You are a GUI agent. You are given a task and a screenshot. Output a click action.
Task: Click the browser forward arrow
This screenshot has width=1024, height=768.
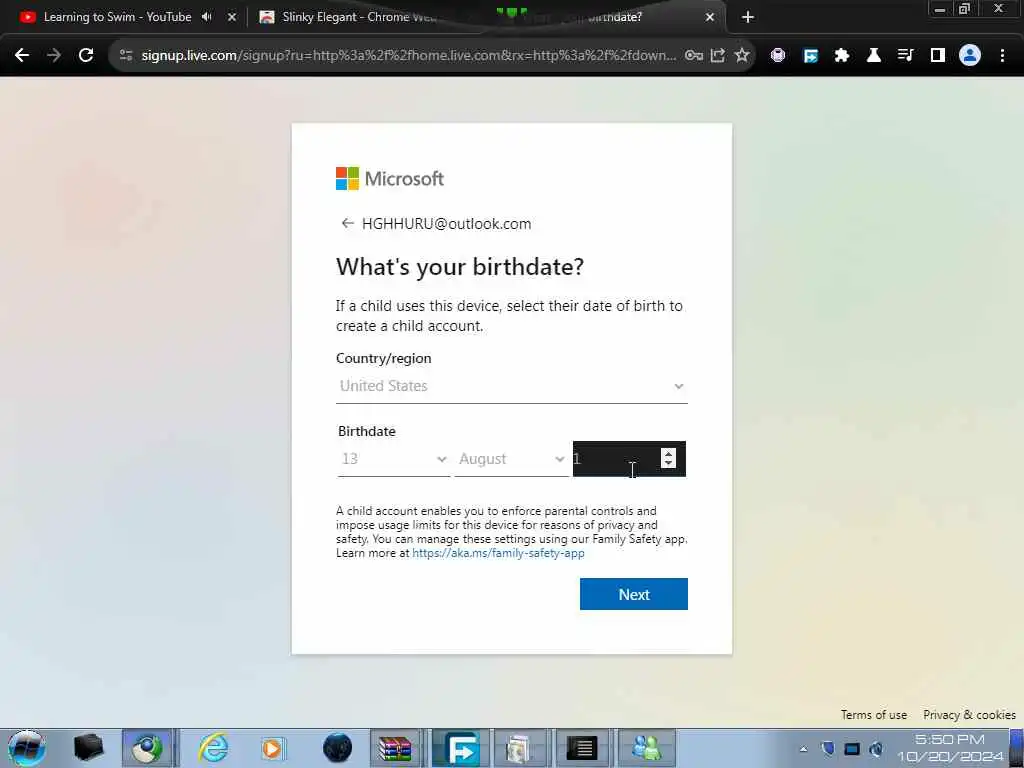tap(54, 56)
